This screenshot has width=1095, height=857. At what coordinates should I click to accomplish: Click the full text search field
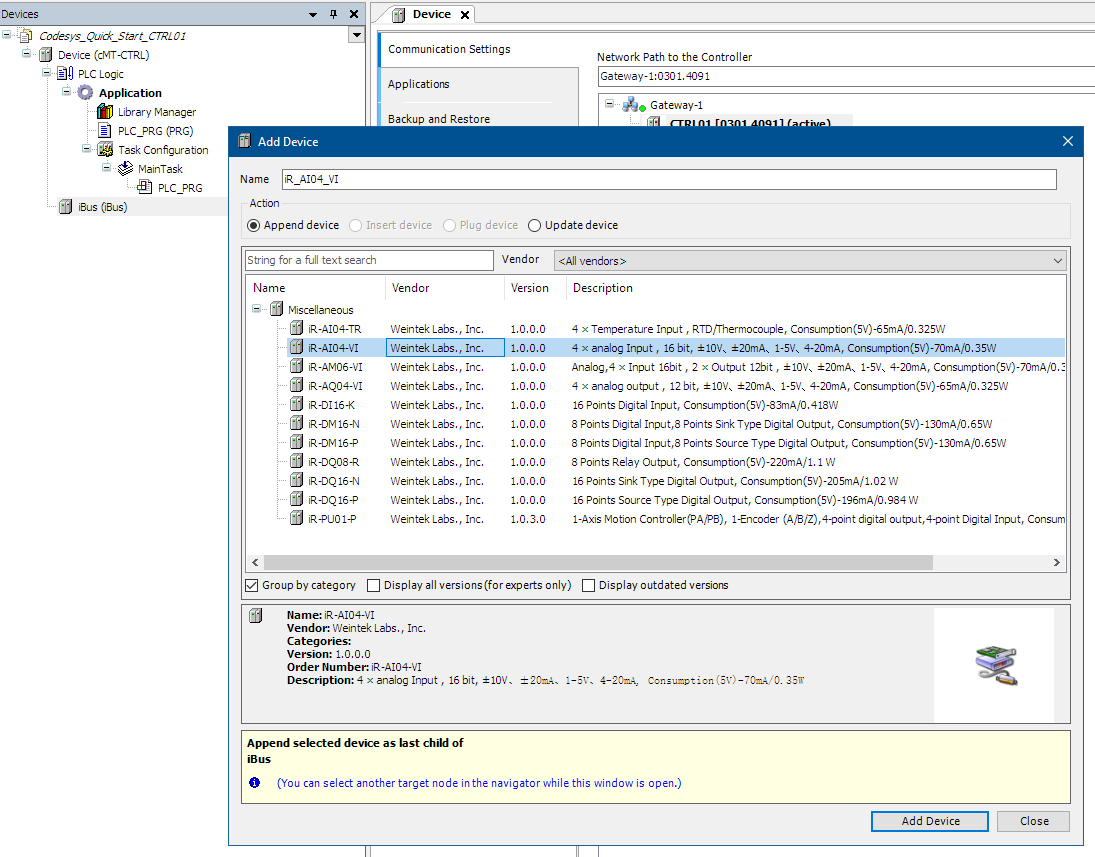369,260
